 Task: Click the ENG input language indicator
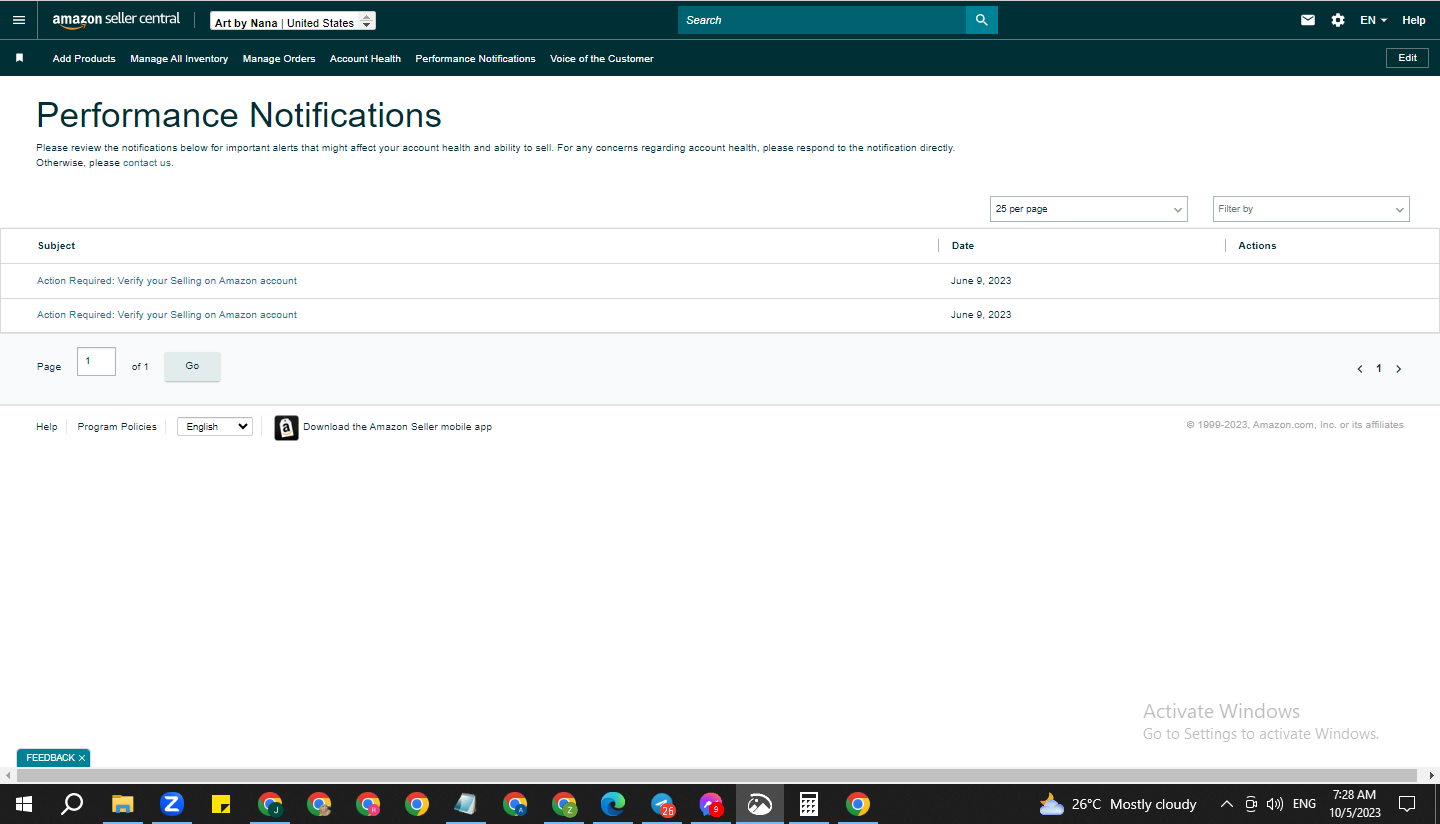(1304, 804)
